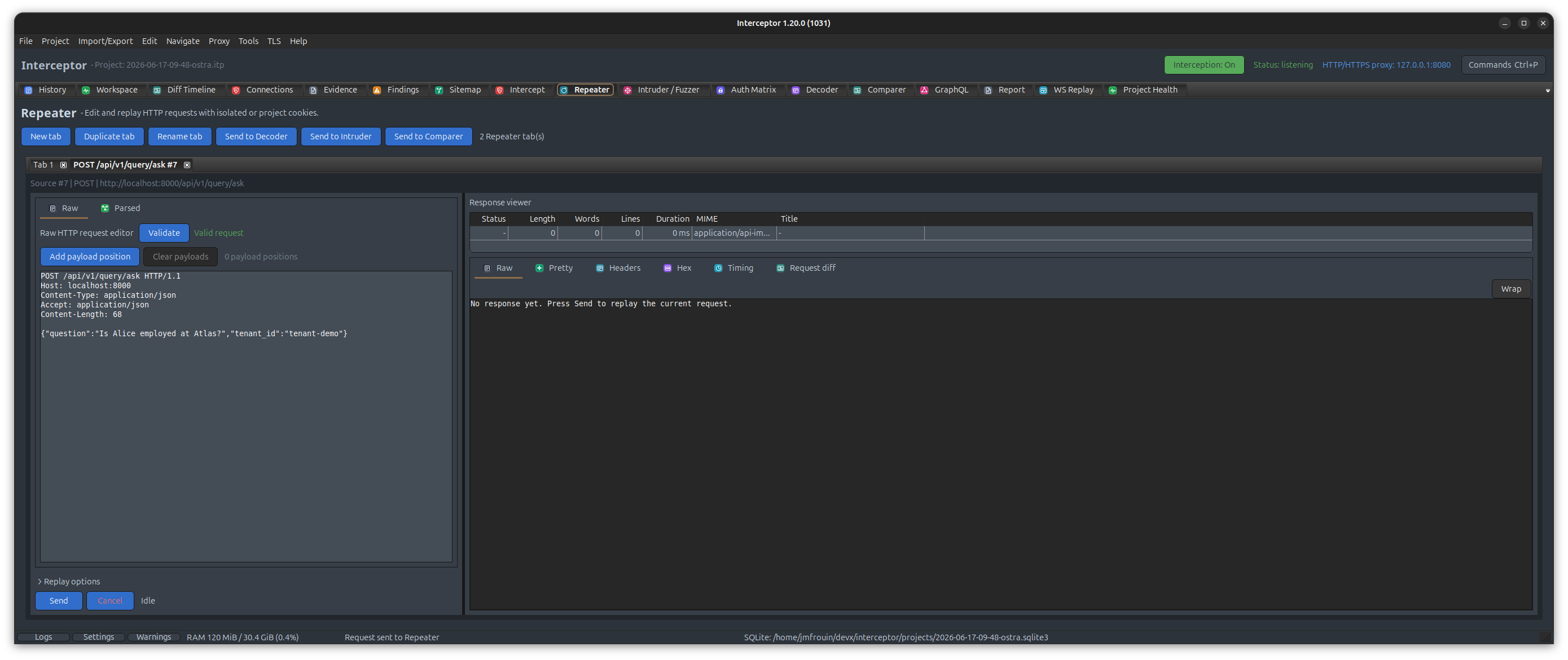Click the Cancel button
Screen dimensions: 1568x660
(110, 601)
